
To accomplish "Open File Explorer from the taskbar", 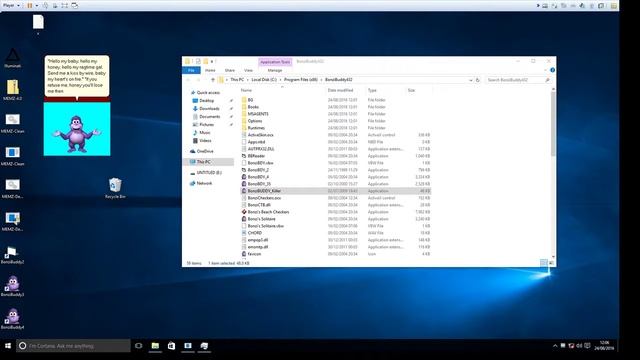I will 155,346.
